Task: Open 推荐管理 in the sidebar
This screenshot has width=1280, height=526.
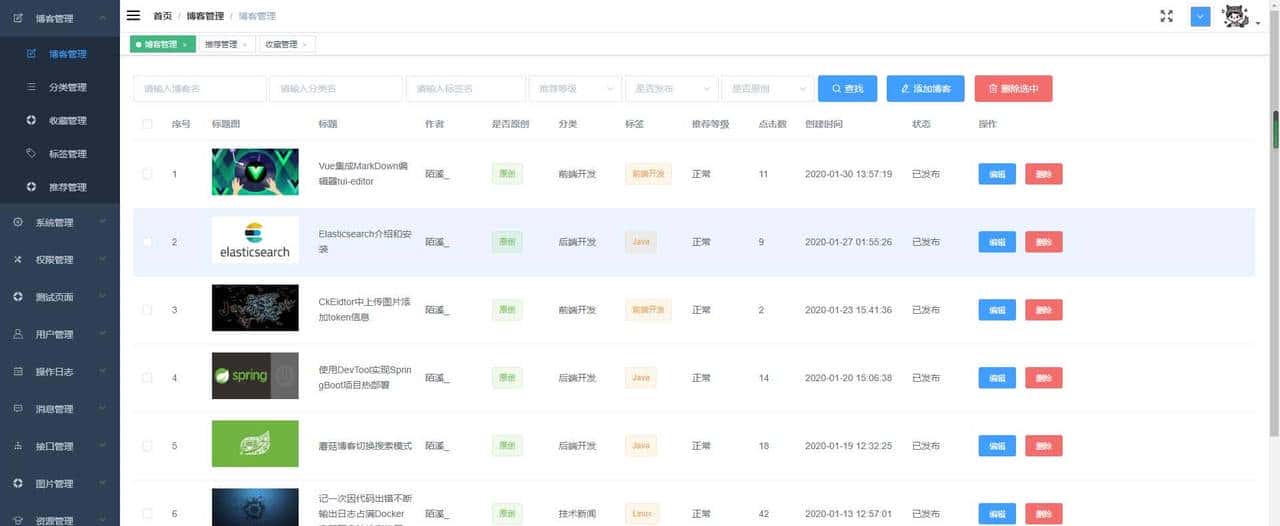Action: pyautogui.click(x=60, y=187)
